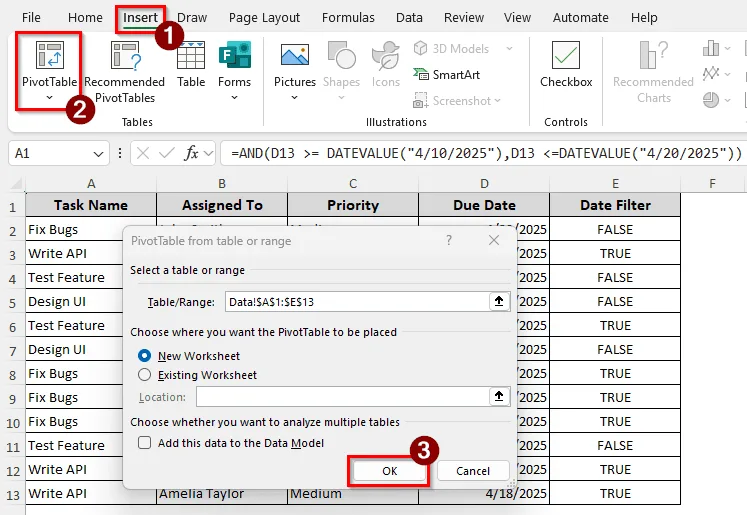The height and width of the screenshot is (515, 747).
Task: Switch to the Formulas tab
Action: (348, 18)
